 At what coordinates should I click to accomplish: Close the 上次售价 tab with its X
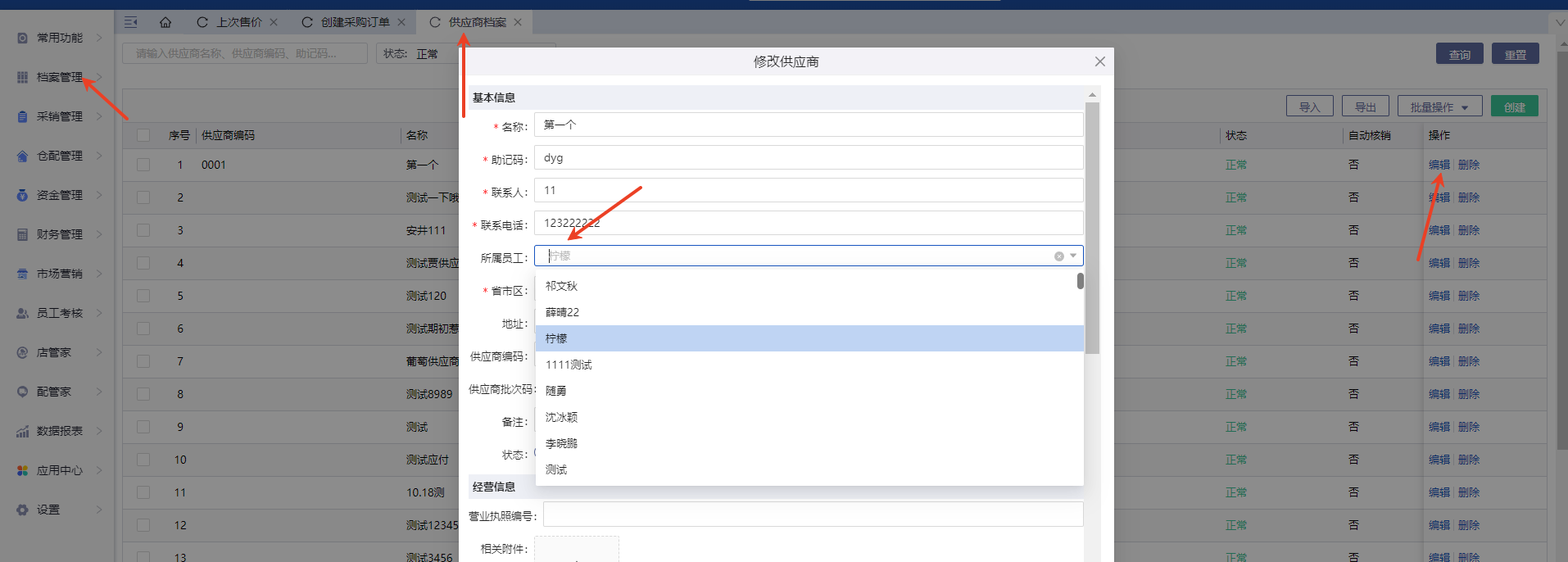pyautogui.click(x=274, y=22)
